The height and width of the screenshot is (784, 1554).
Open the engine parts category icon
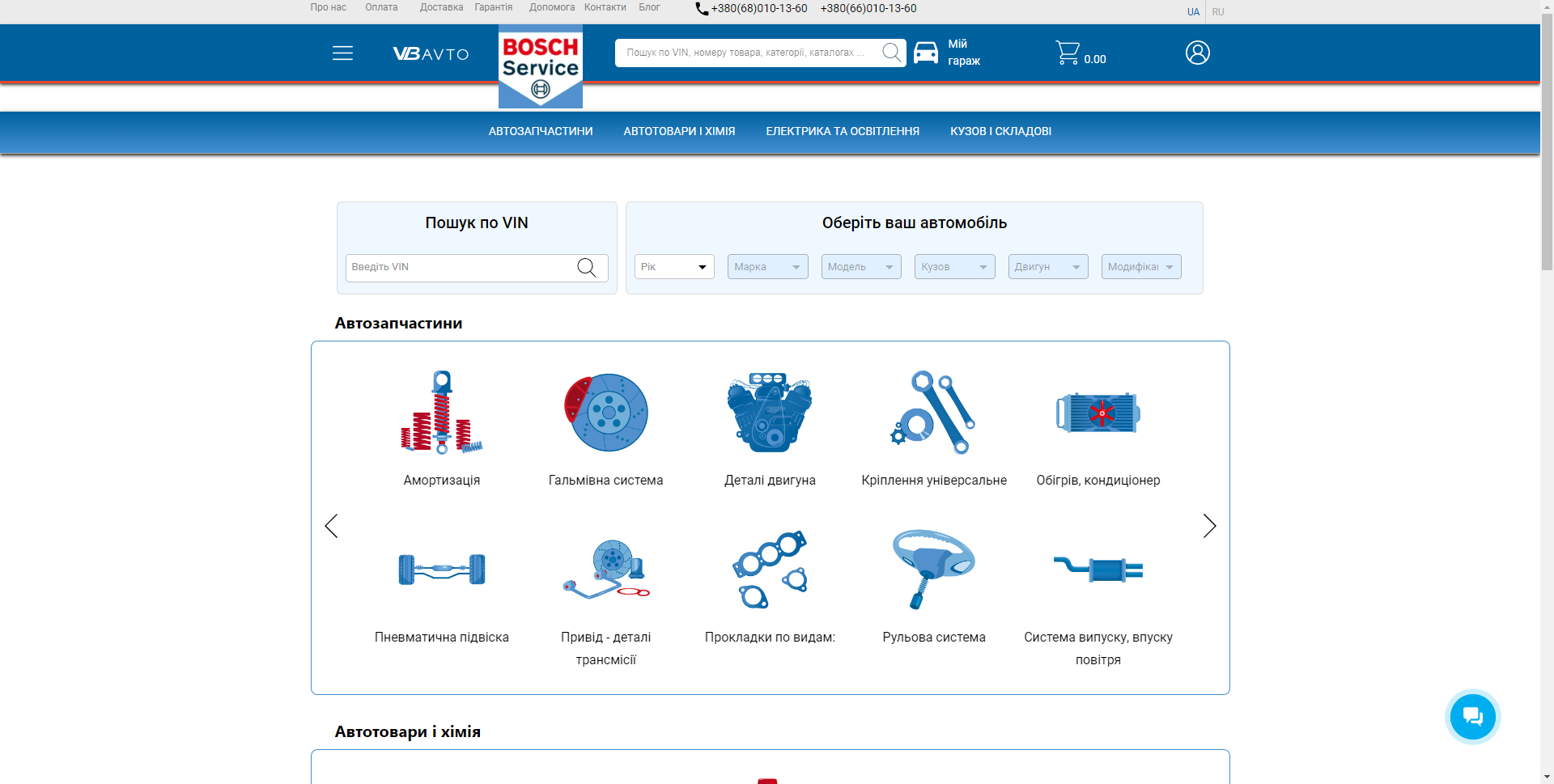pos(770,413)
